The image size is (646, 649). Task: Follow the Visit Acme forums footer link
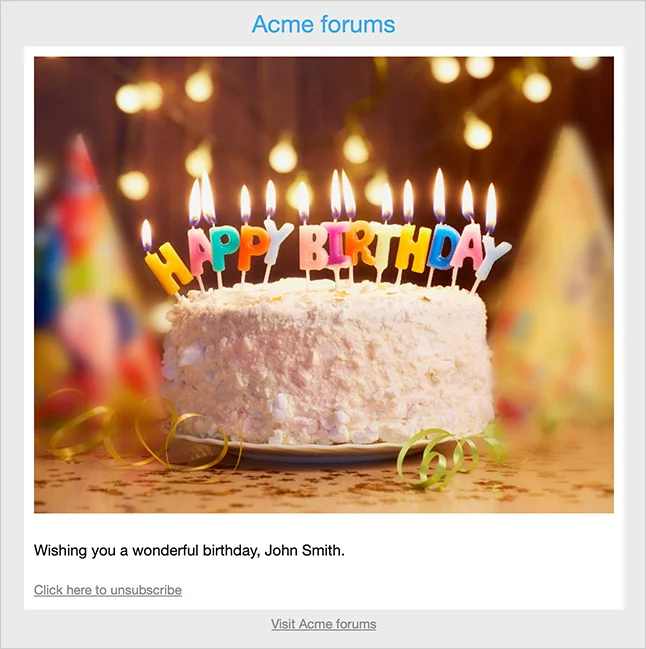click(324, 624)
